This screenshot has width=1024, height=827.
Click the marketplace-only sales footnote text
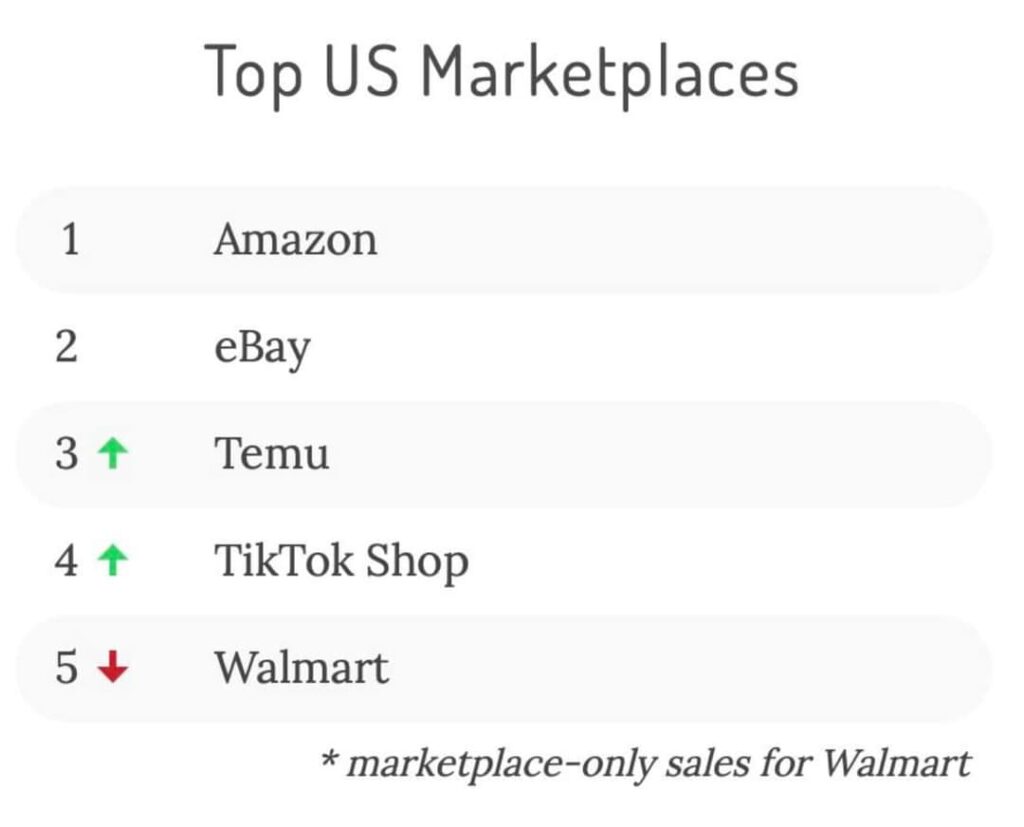(658, 763)
